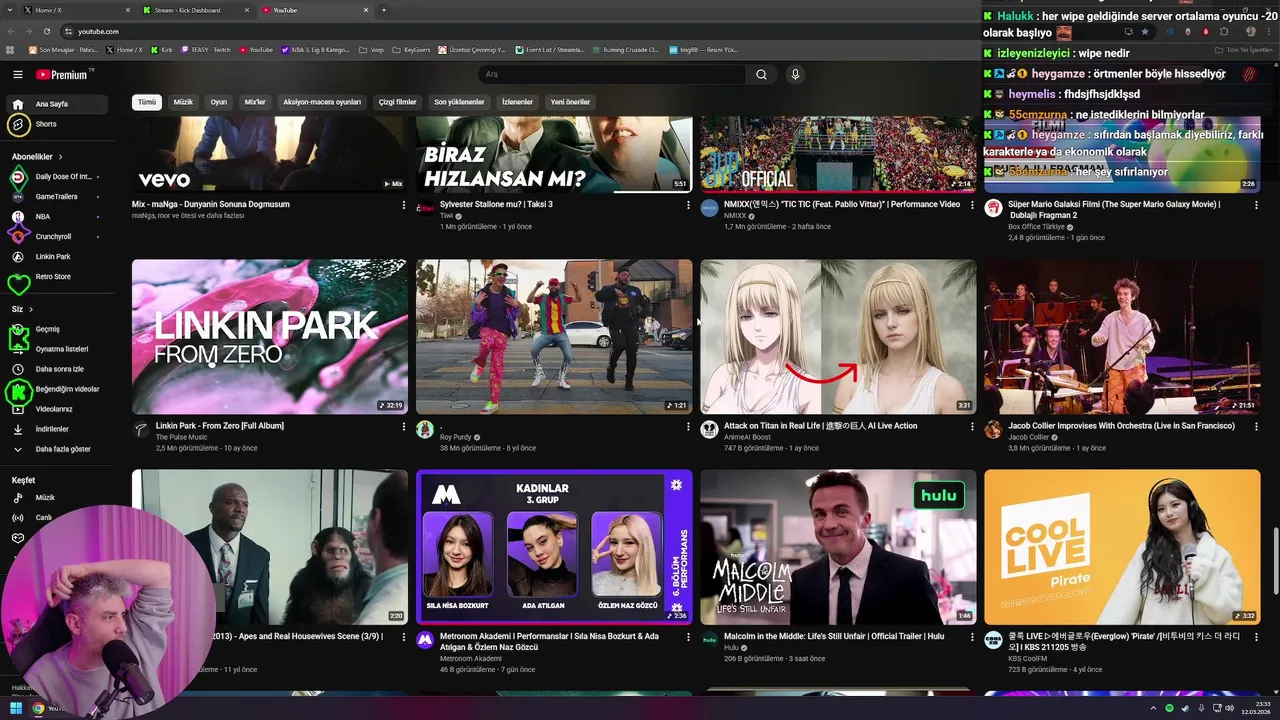The image size is (1280, 720).
Task: Open browser tab search dropdown arrow
Action: 12,10
